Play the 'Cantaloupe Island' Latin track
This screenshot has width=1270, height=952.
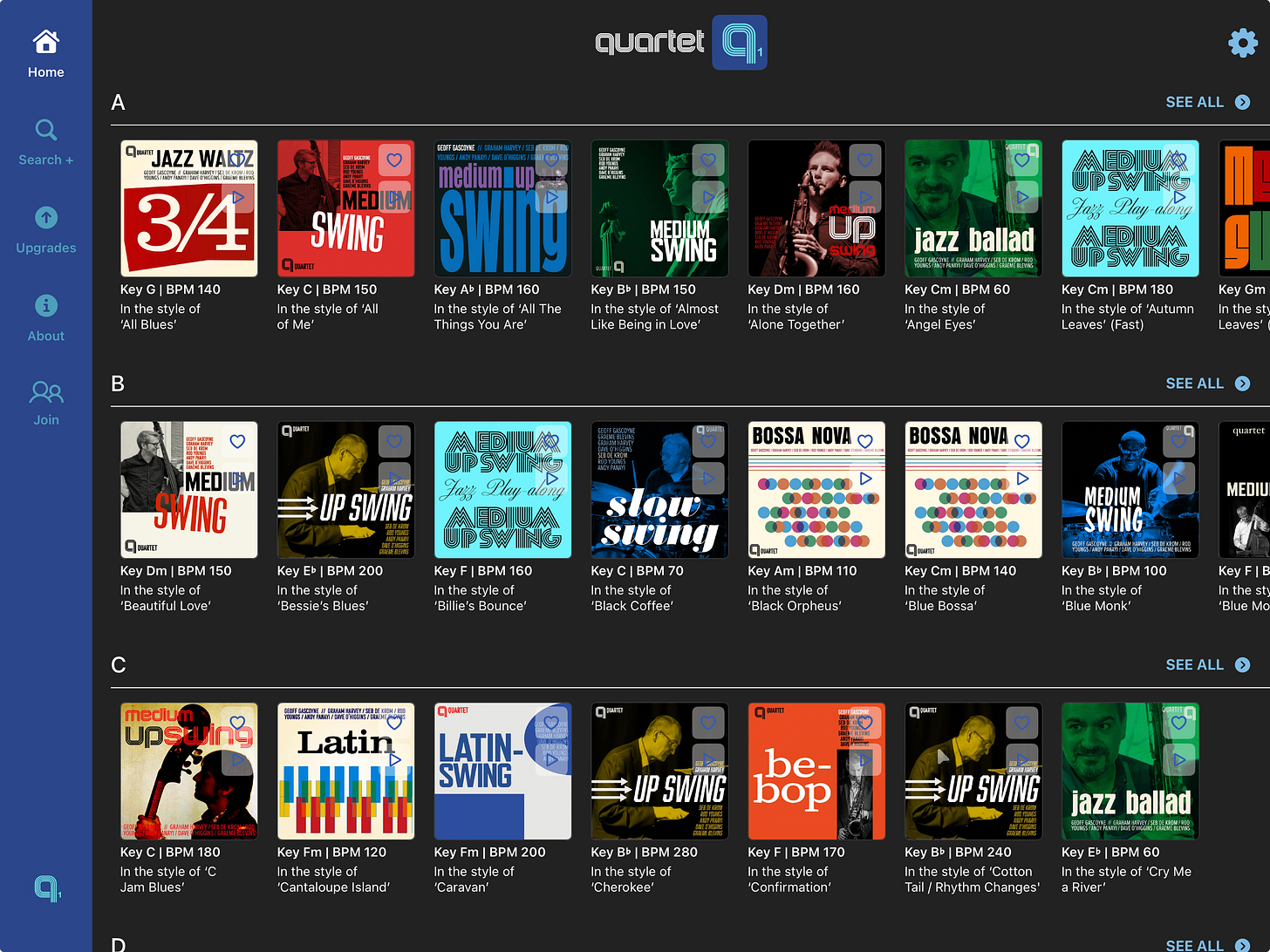[394, 761]
